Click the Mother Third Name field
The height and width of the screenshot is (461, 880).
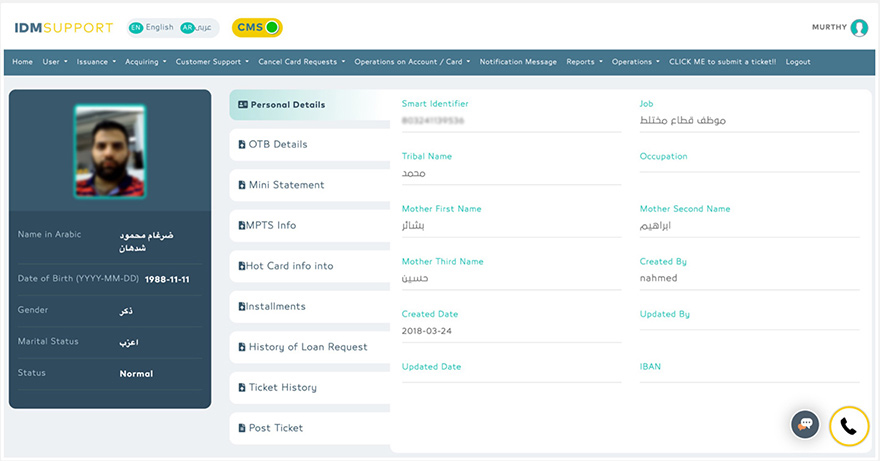[511, 278]
